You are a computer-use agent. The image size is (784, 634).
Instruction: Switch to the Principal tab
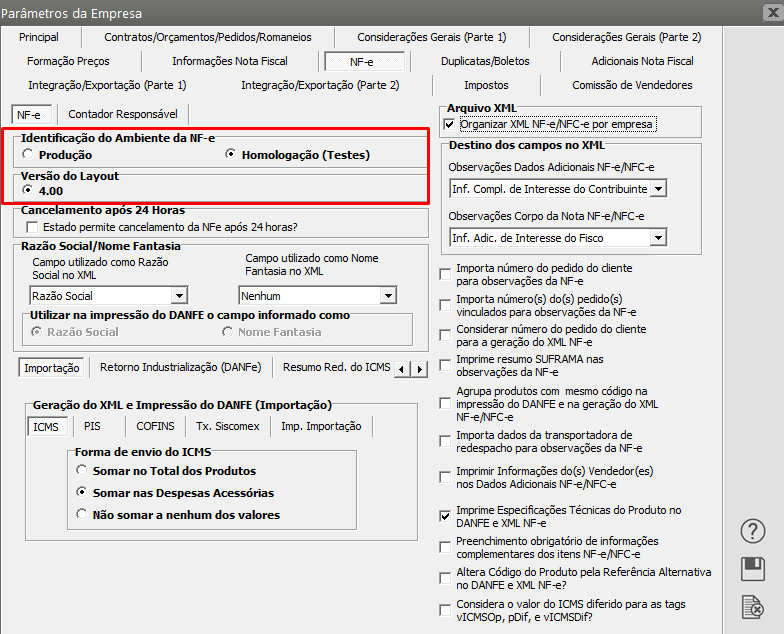tap(39, 37)
